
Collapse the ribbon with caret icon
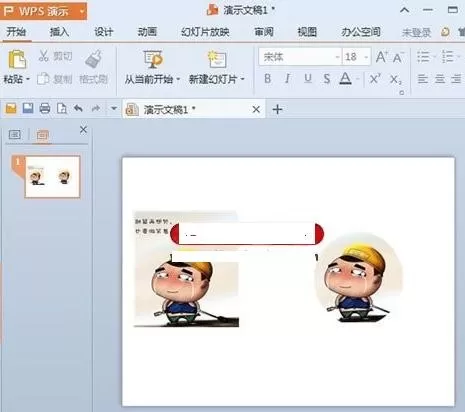coord(404,10)
